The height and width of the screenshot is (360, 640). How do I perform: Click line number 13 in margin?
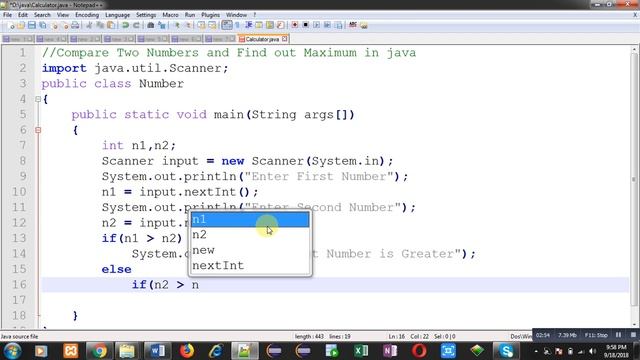19,238
